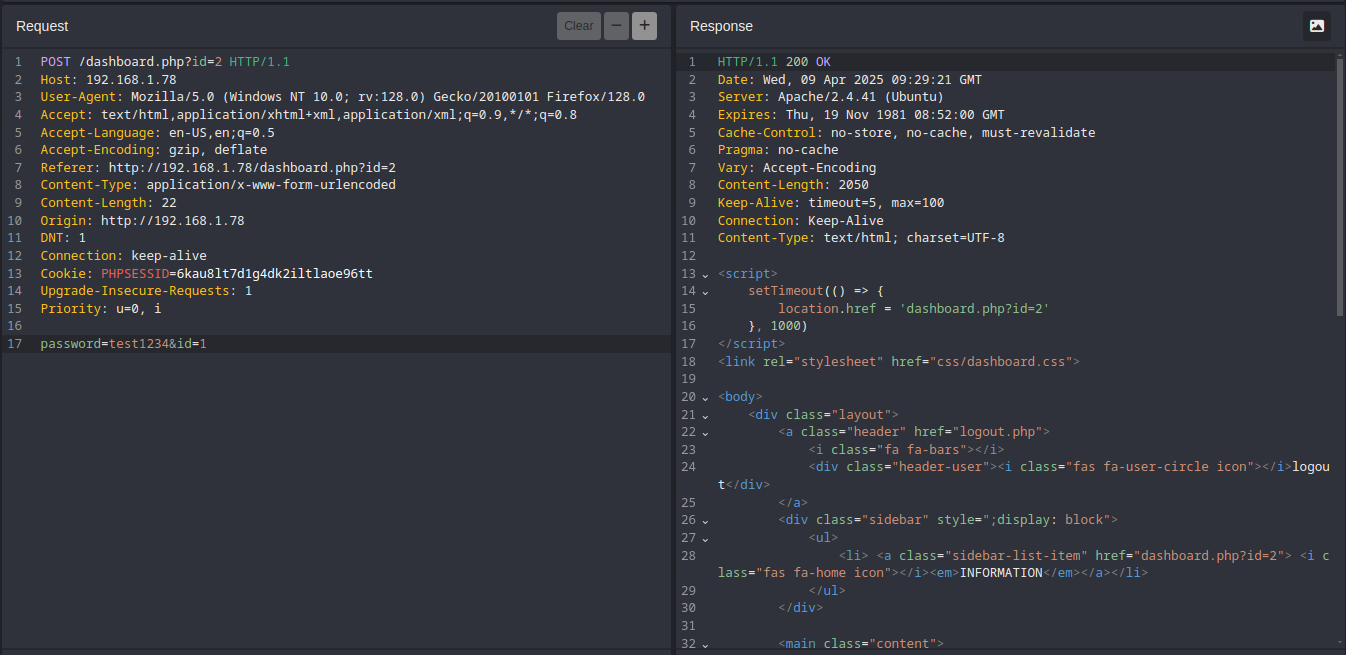This screenshot has height=655, width=1346.
Task: Collapse the <ul> fold arrow on line 27
Action: pyautogui.click(x=705, y=538)
